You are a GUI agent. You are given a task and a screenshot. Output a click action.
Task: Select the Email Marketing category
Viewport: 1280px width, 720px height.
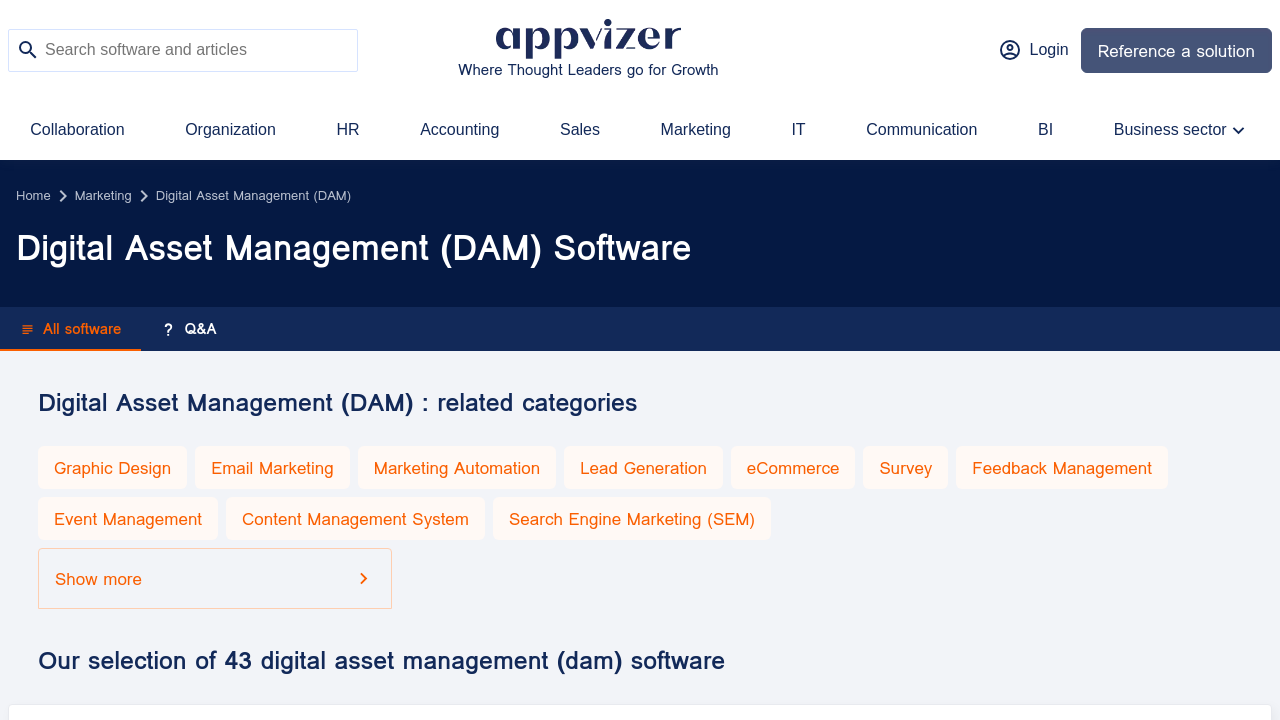coord(272,468)
